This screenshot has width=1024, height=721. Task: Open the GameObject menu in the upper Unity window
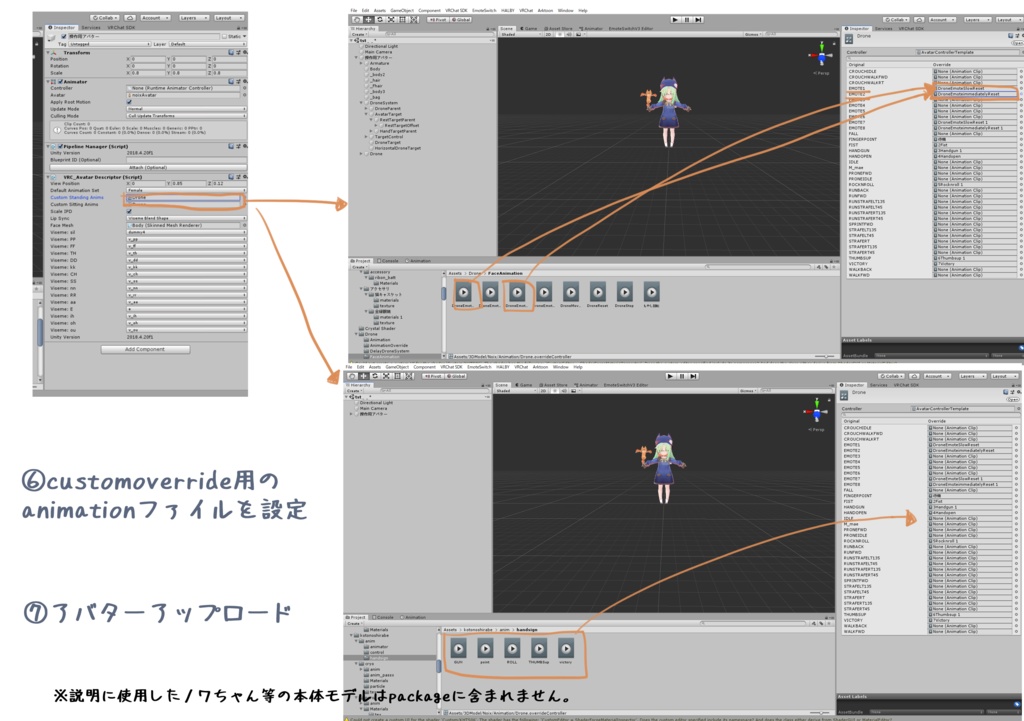coord(400,10)
